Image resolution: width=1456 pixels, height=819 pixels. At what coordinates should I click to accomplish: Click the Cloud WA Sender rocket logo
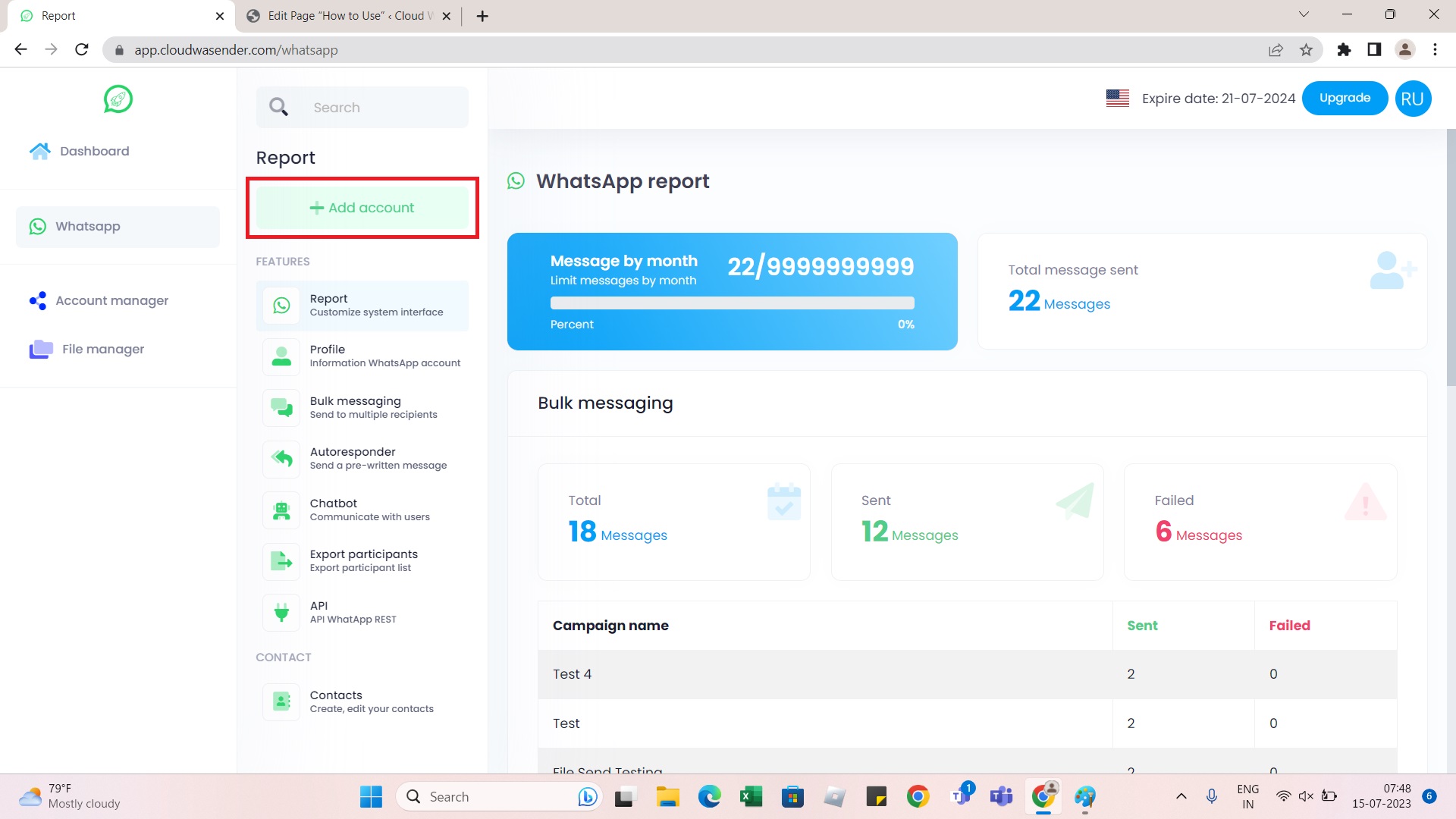[x=118, y=99]
